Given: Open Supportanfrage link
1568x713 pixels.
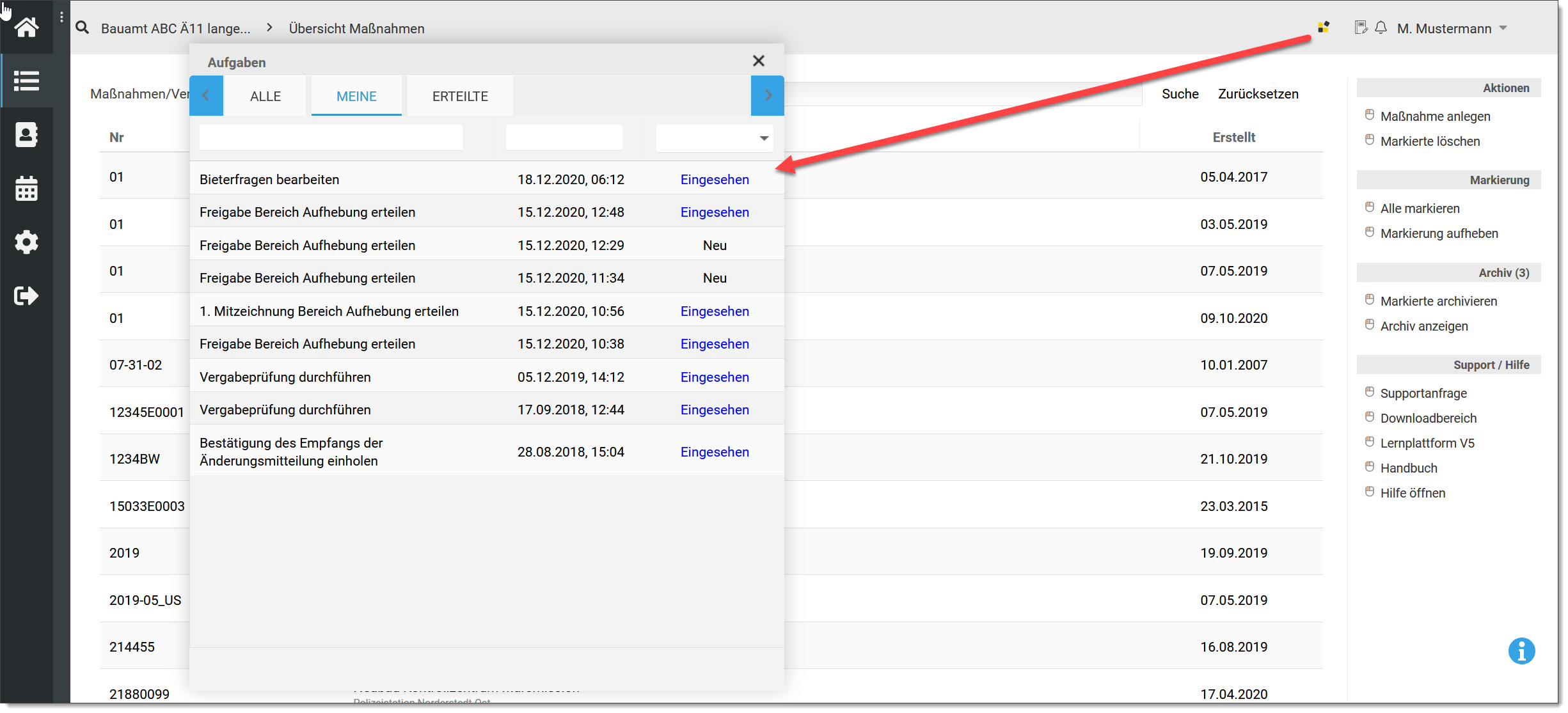Looking at the screenshot, I should (x=1423, y=393).
